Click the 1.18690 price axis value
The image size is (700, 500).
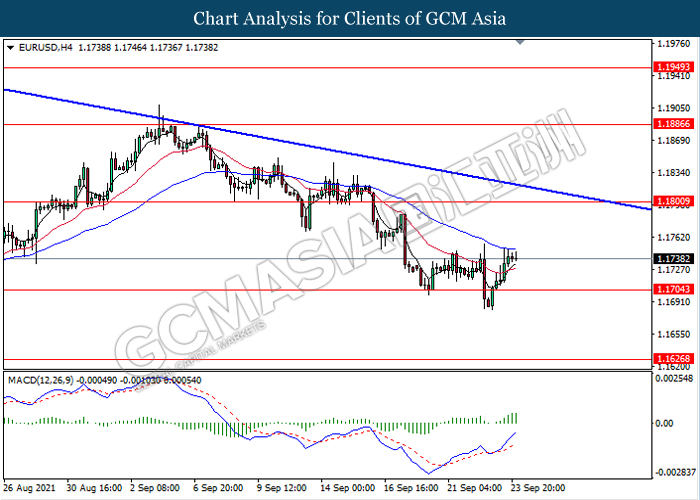pyautogui.click(x=673, y=141)
